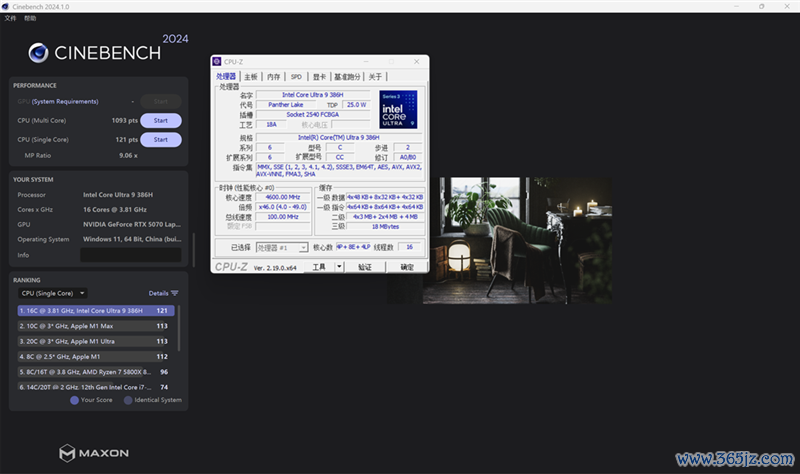Click the 确定 button in CPU-Z
The height and width of the screenshot is (474, 800).
[x=407, y=267]
